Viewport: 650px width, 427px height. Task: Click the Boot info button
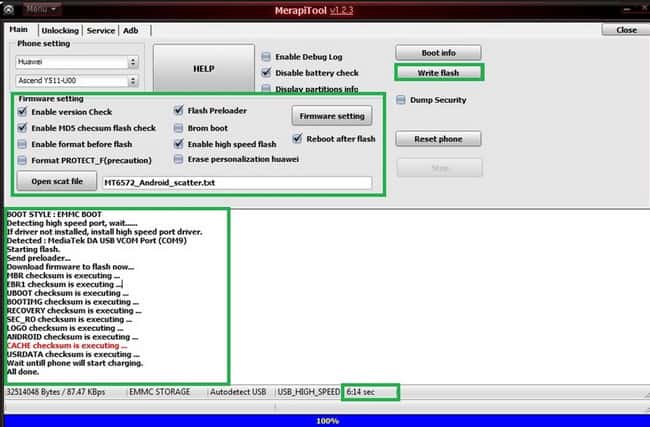(x=438, y=52)
